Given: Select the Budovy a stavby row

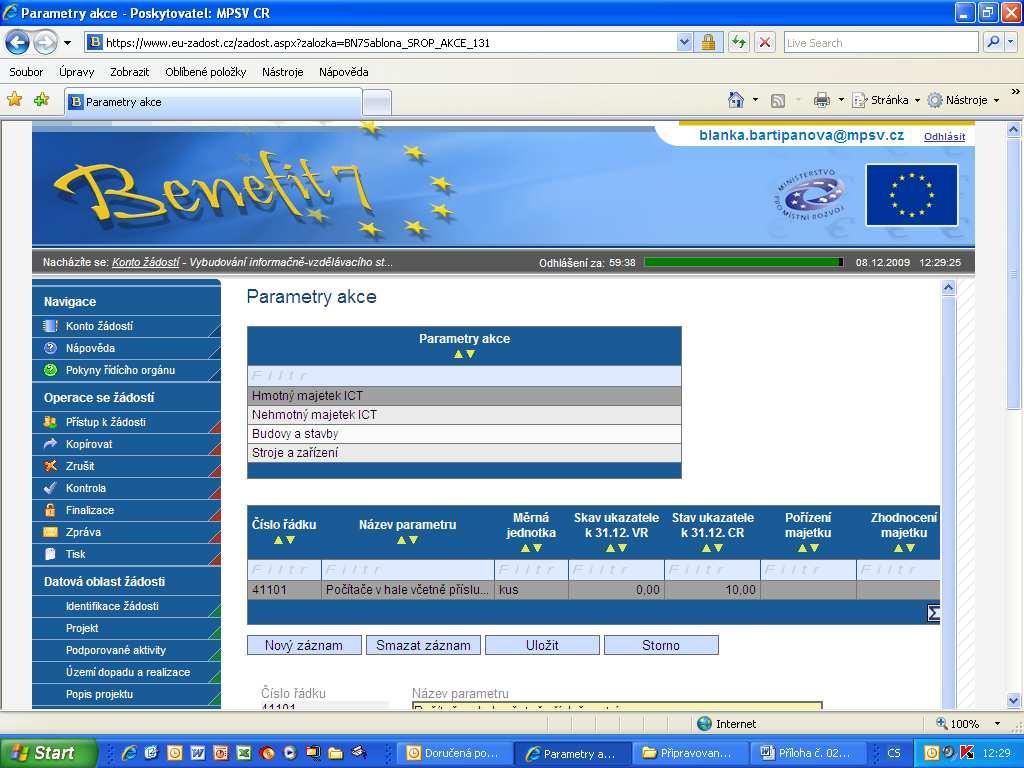Looking at the screenshot, I should click(x=464, y=434).
